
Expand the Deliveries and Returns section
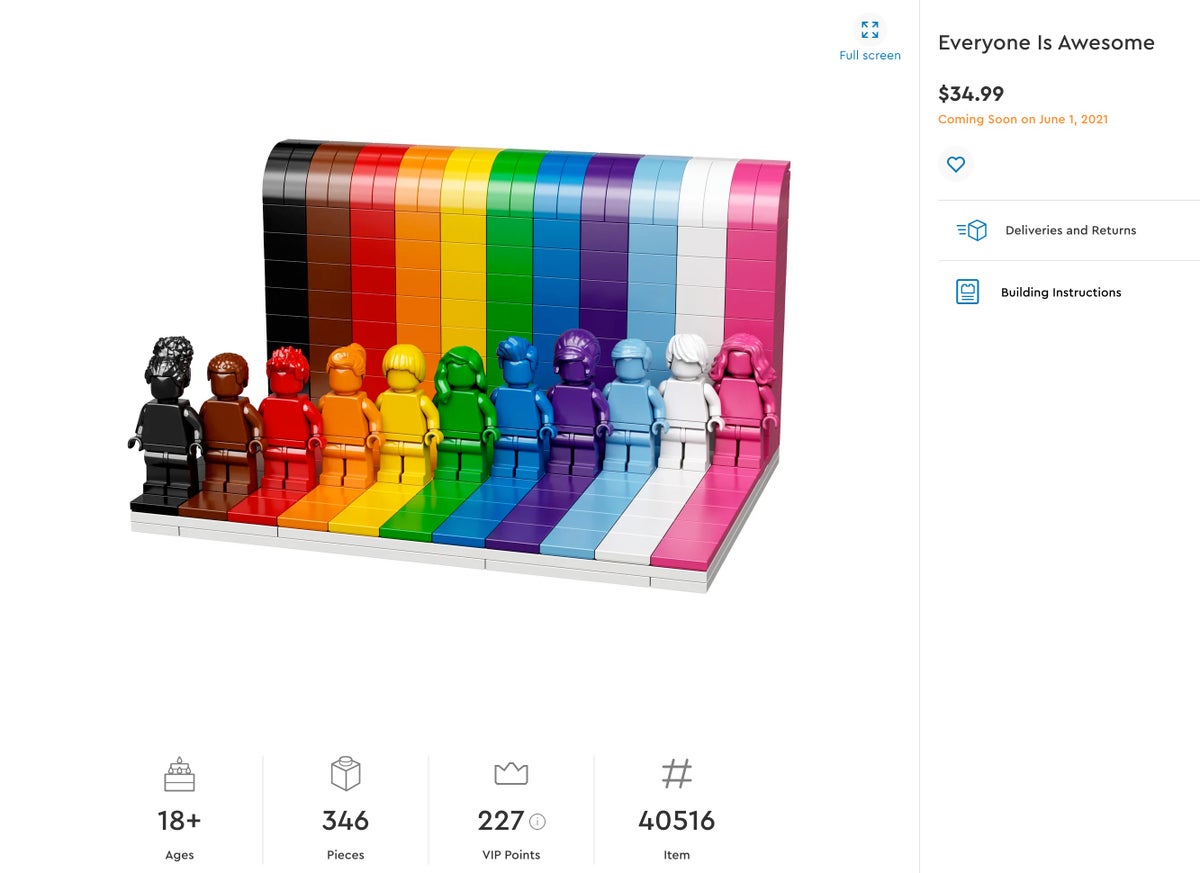click(1070, 230)
